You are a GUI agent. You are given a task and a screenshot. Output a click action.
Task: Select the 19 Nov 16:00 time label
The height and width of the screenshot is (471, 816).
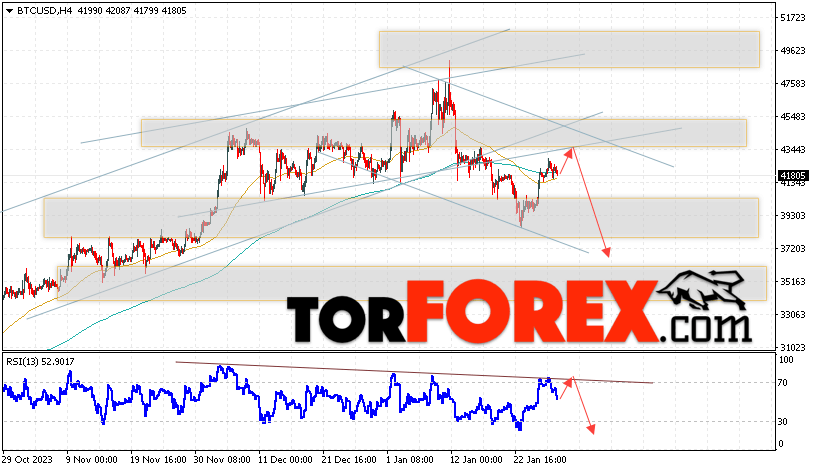158,460
